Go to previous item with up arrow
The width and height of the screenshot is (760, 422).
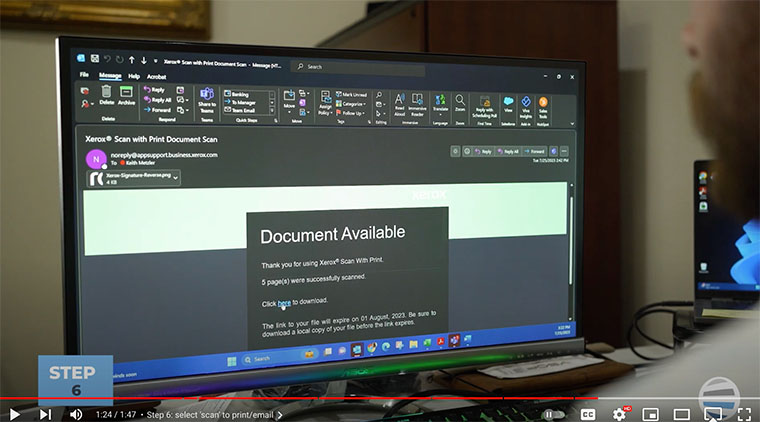[131, 60]
